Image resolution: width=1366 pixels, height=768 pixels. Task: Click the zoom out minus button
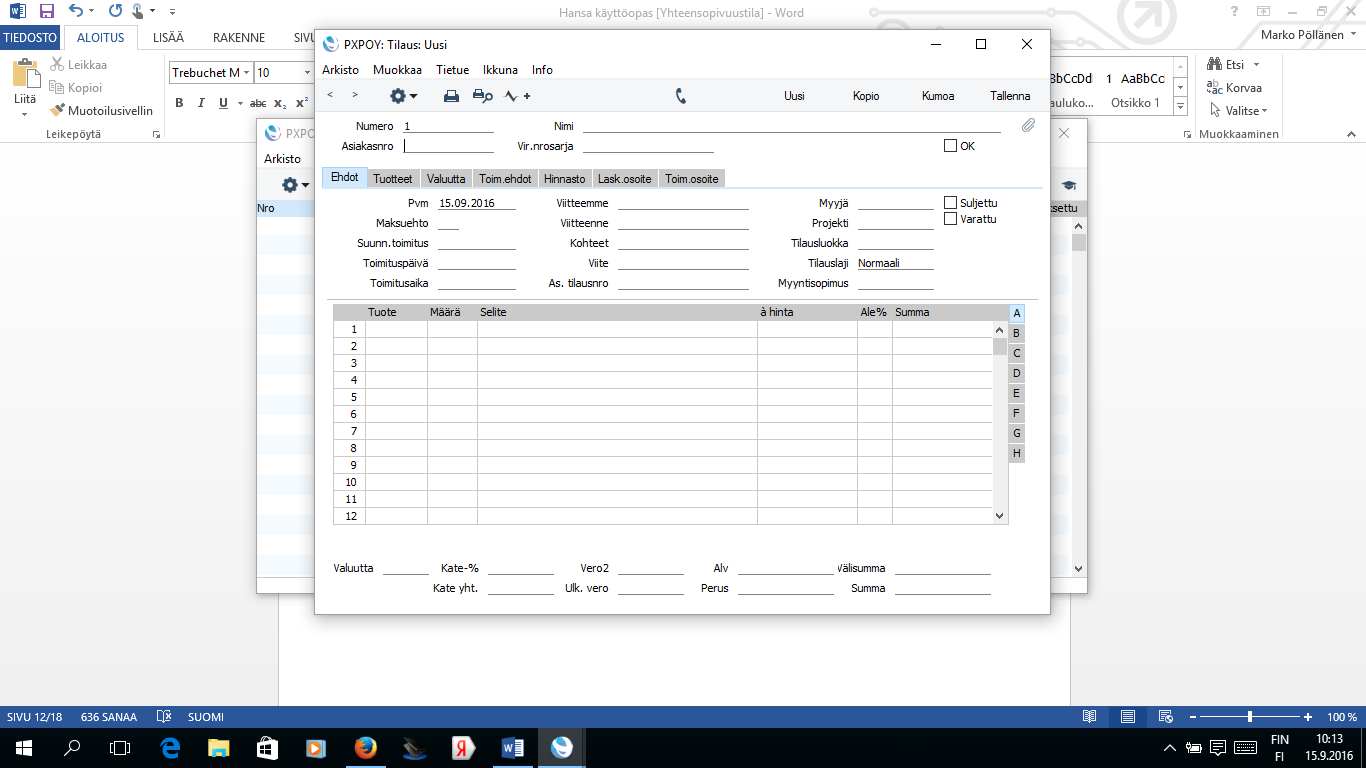[x=1191, y=717]
